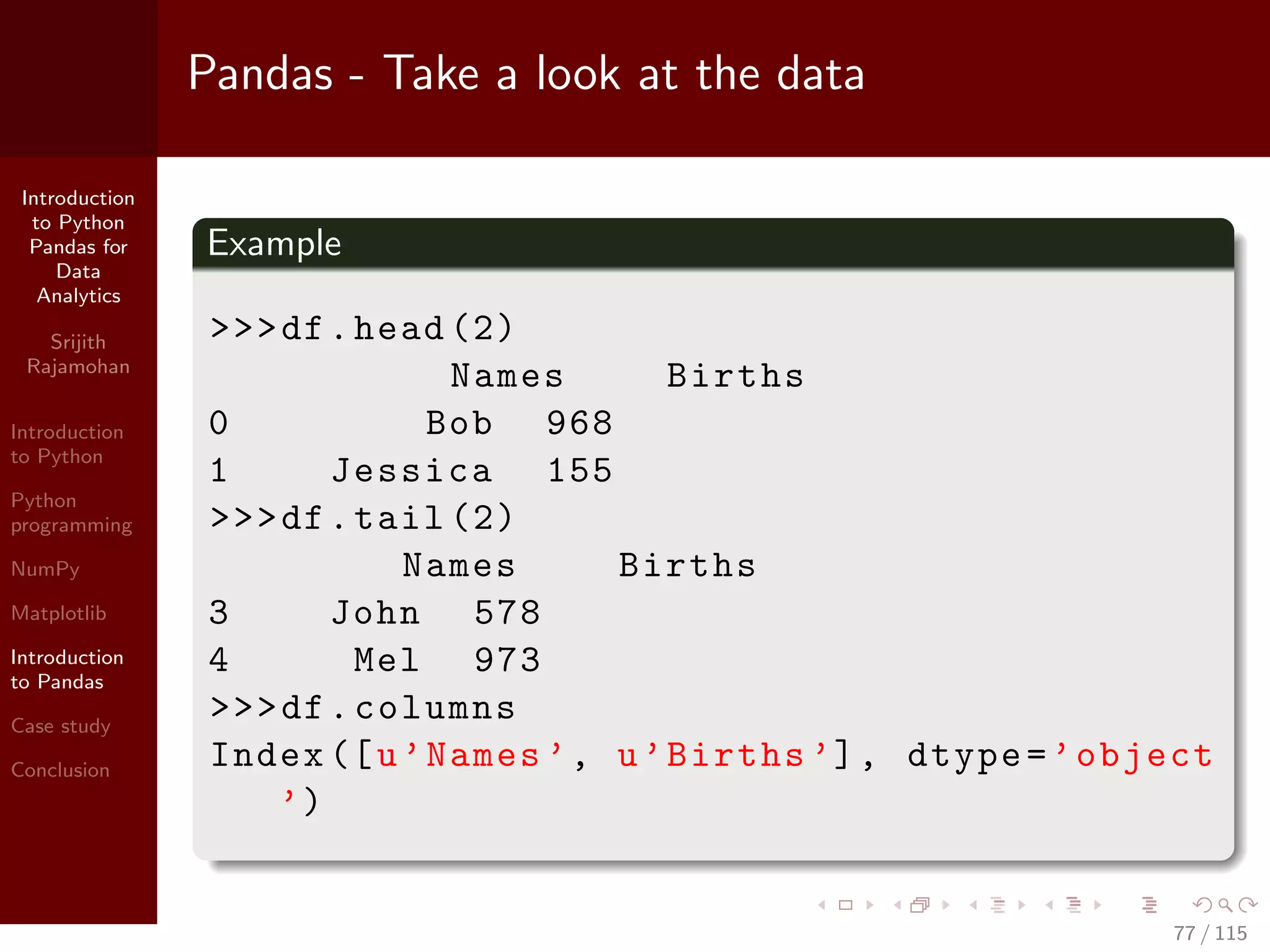This screenshot has width=1270, height=952.
Task: Open the Introduction to Python section
Action: 67,444
